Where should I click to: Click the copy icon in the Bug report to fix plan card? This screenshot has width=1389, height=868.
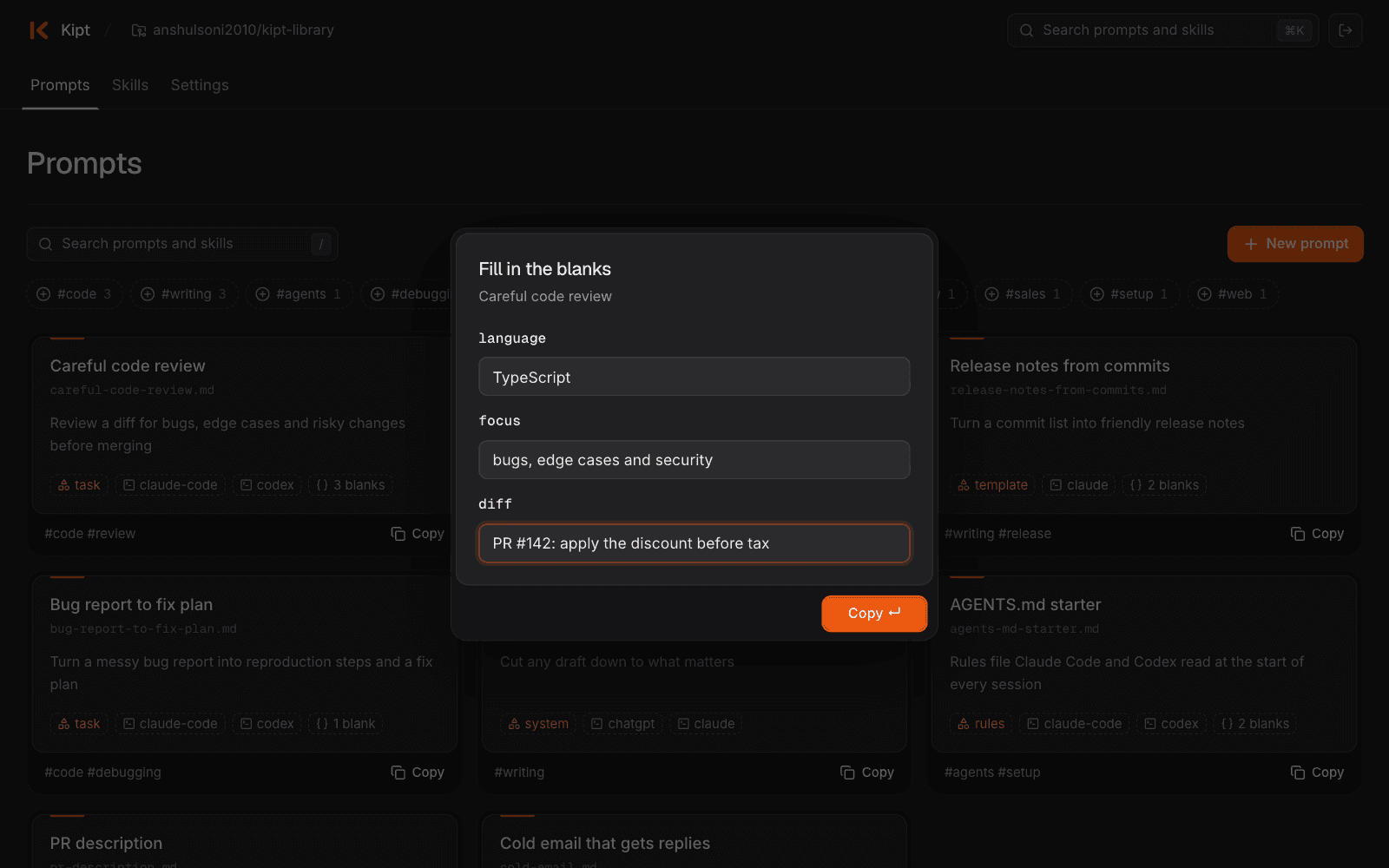point(398,773)
